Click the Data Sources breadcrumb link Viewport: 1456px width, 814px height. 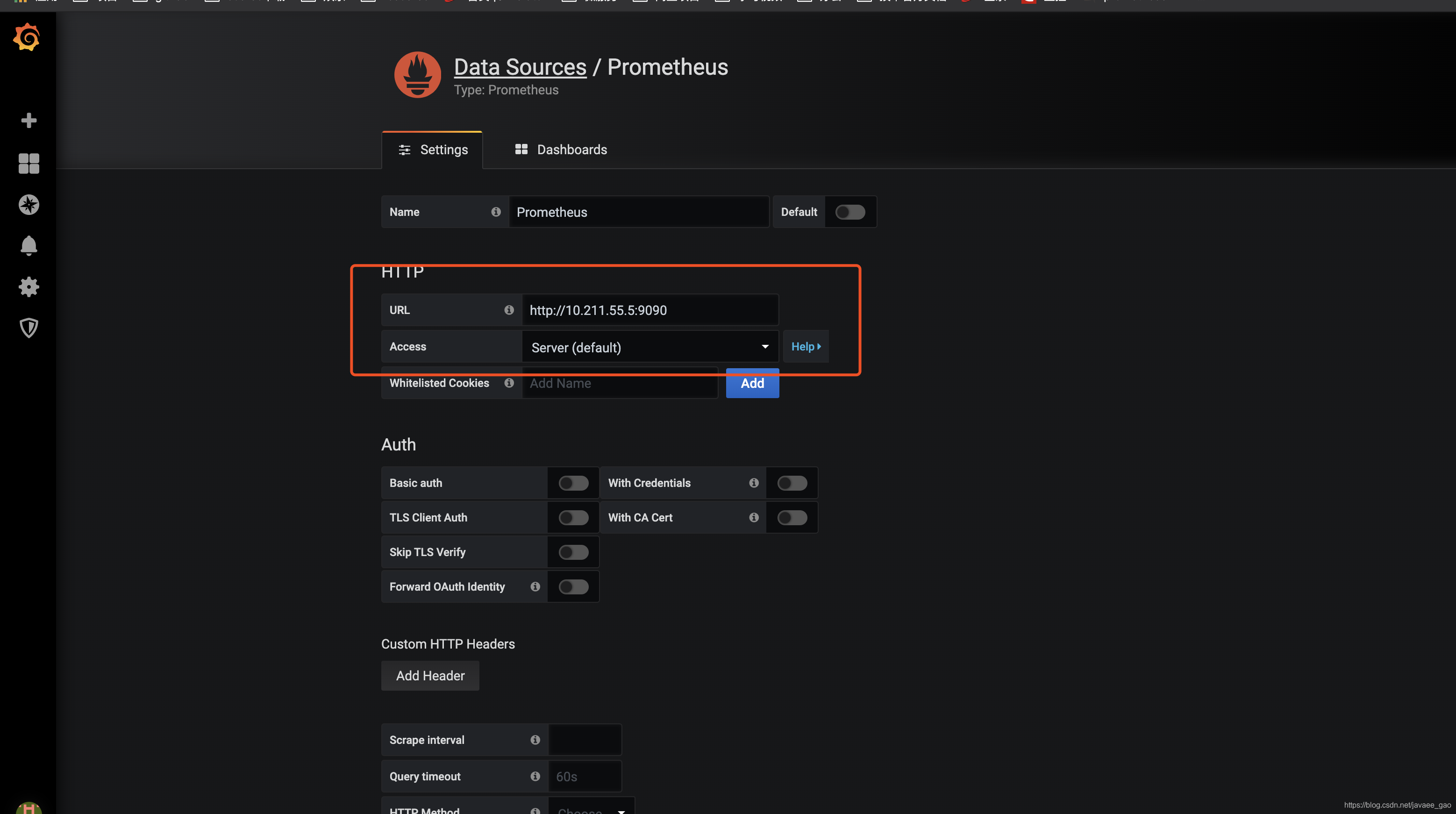(520, 67)
